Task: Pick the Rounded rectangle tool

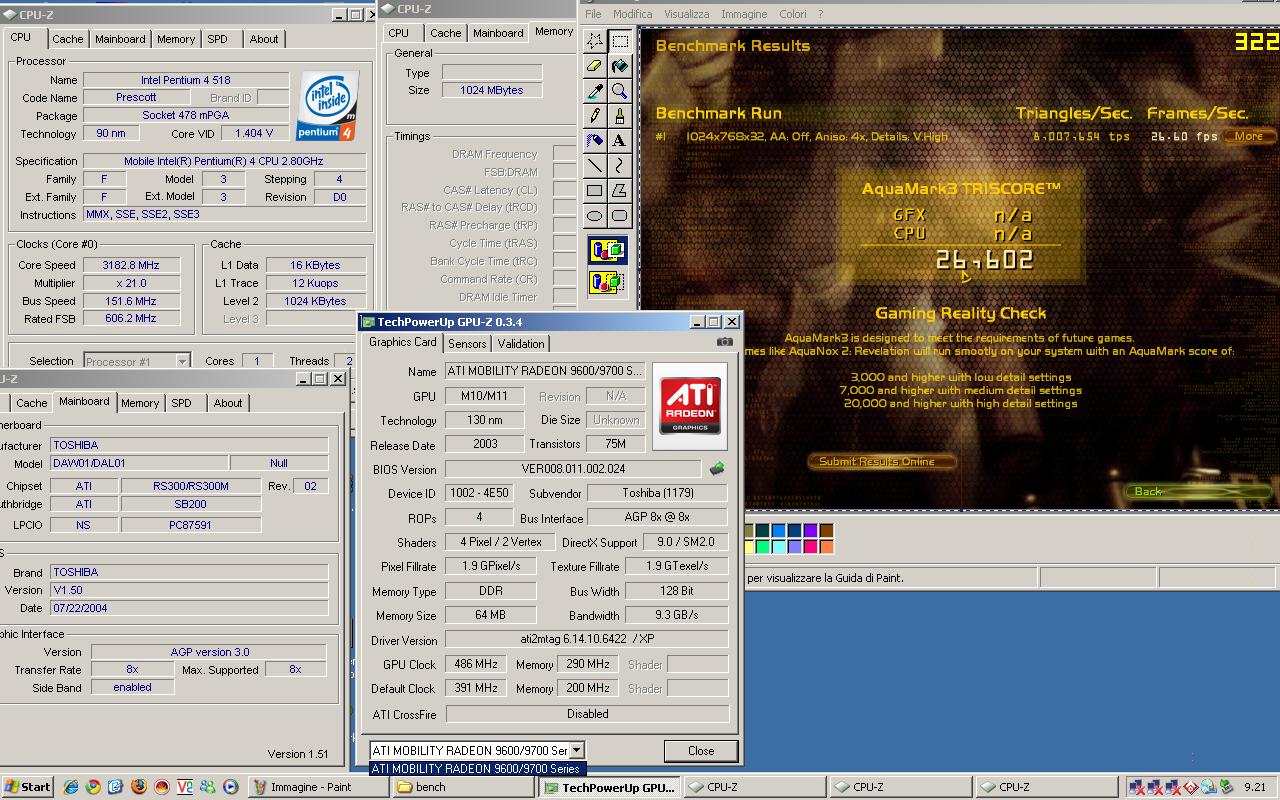Action: (x=620, y=216)
